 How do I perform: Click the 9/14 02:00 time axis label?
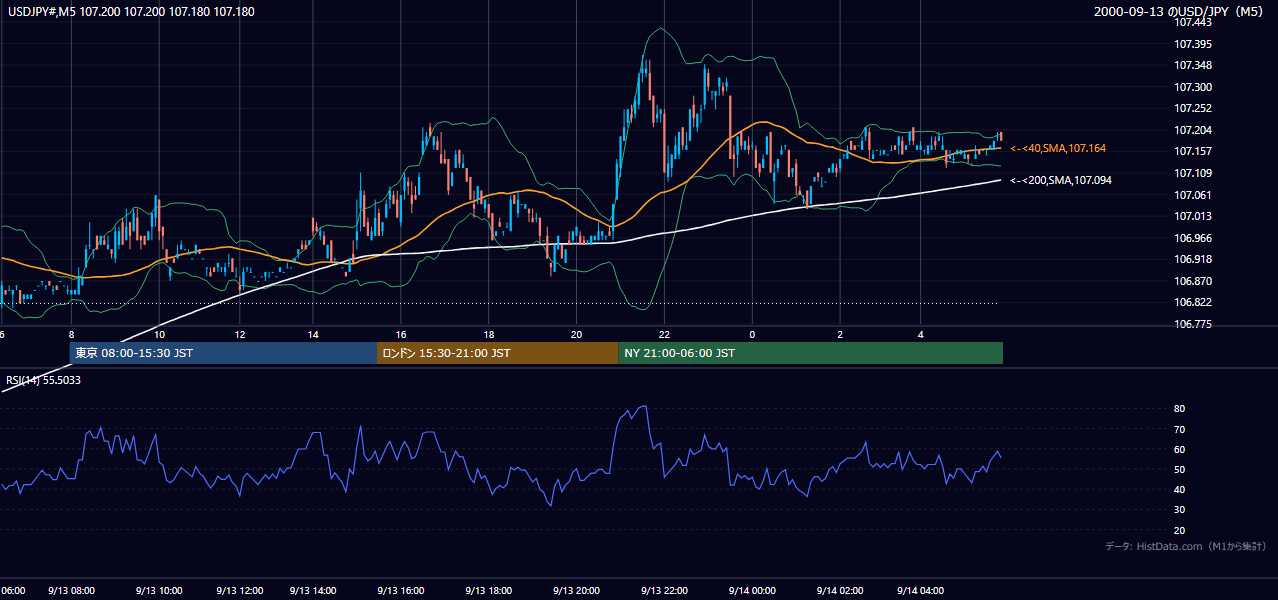(x=840, y=591)
